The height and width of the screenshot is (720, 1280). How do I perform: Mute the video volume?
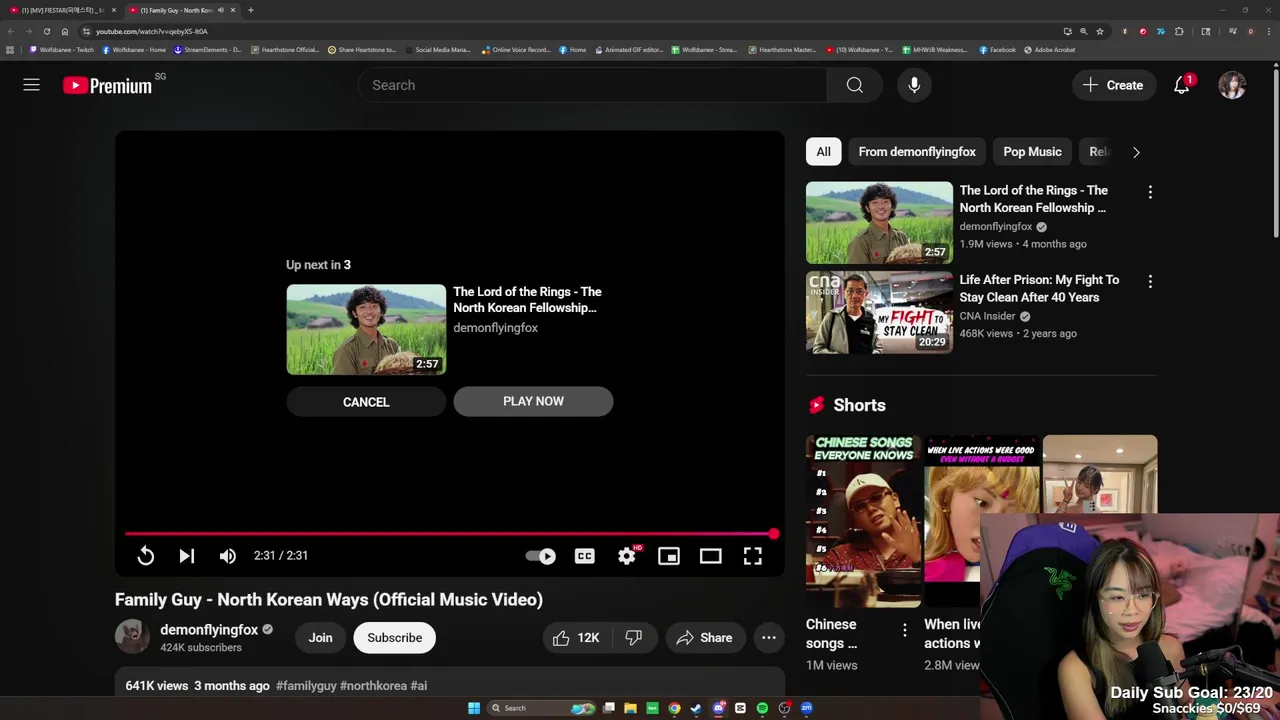(228, 556)
